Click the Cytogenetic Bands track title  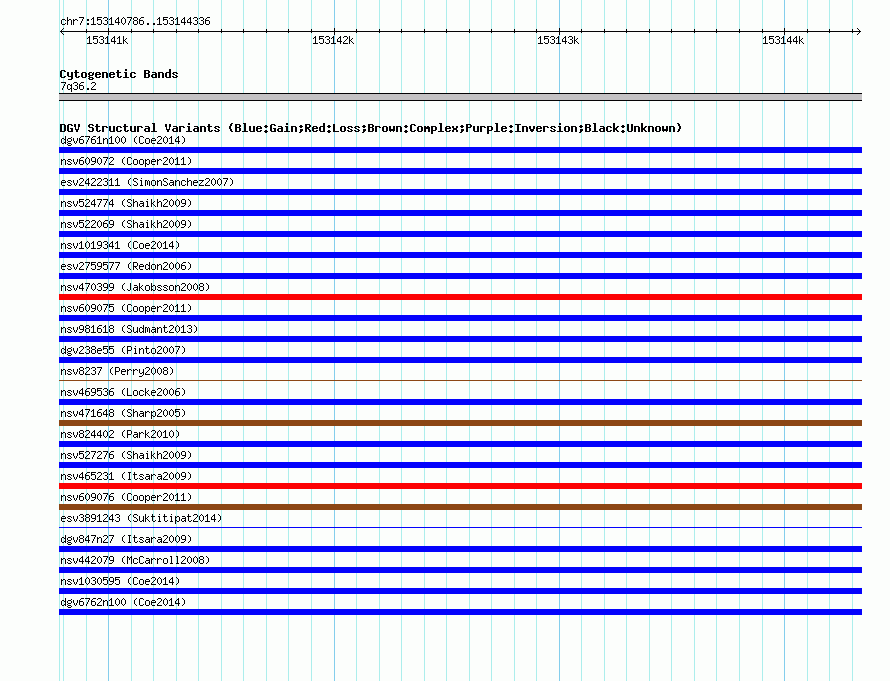coord(119,74)
